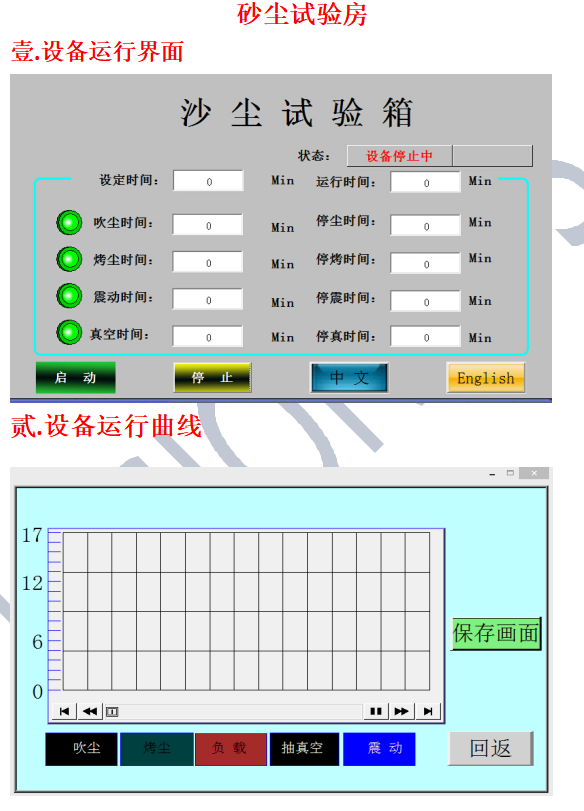Toggle the 吹尘时间 green indicator lamp
The image size is (584, 811).
69,223
